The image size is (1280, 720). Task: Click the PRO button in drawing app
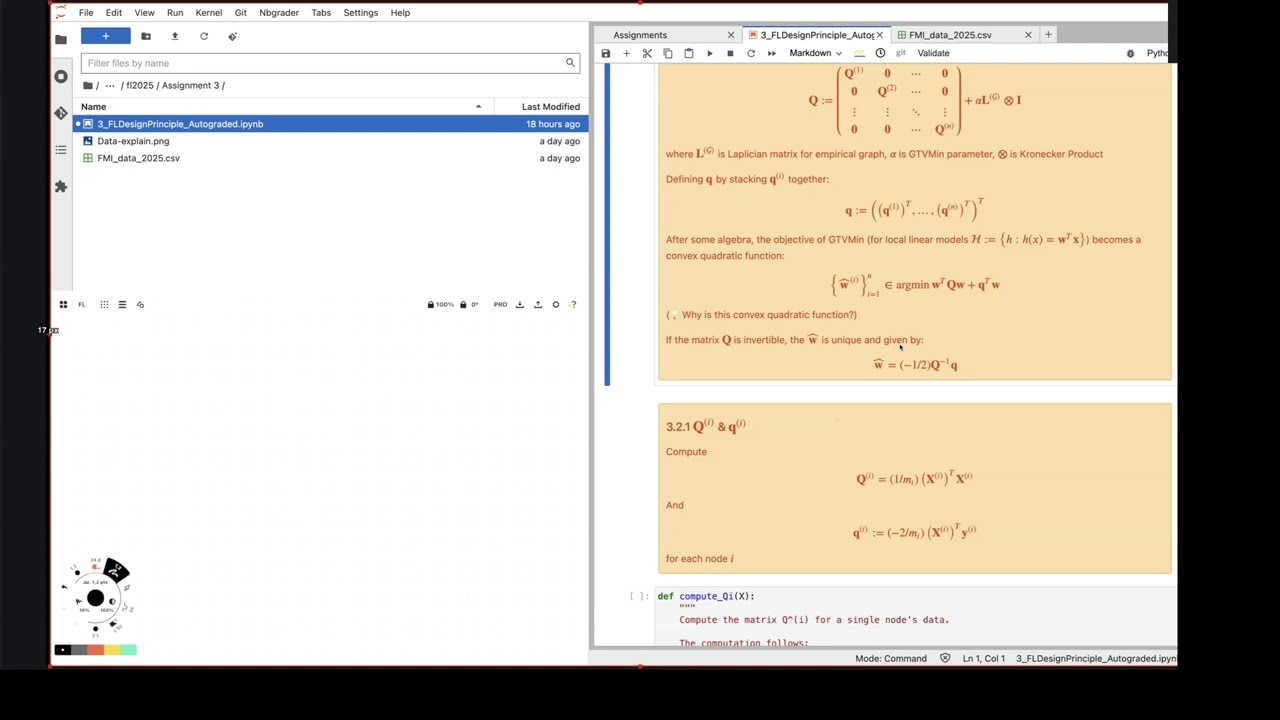click(500, 304)
